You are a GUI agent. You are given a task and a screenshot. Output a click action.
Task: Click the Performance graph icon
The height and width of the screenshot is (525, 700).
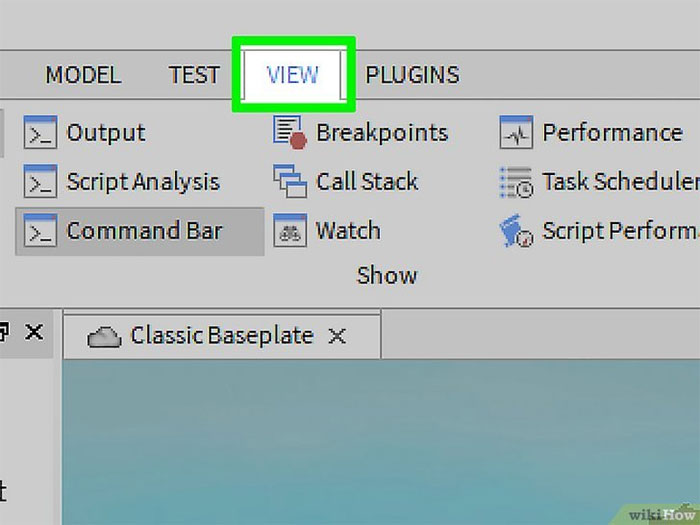pyautogui.click(x=516, y=133)
